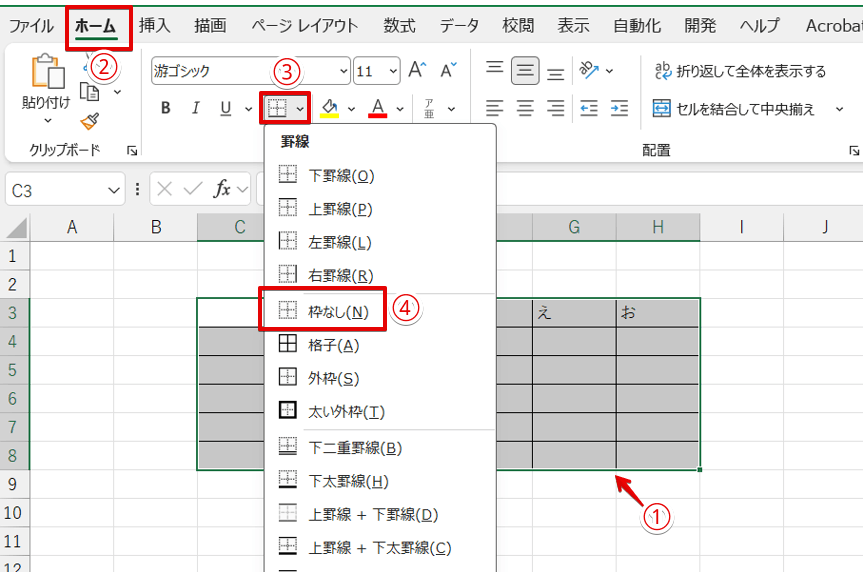This screenshot has height=572, width=863.
Task: Open fill color dropdown arrow
Action: point(351,109)
